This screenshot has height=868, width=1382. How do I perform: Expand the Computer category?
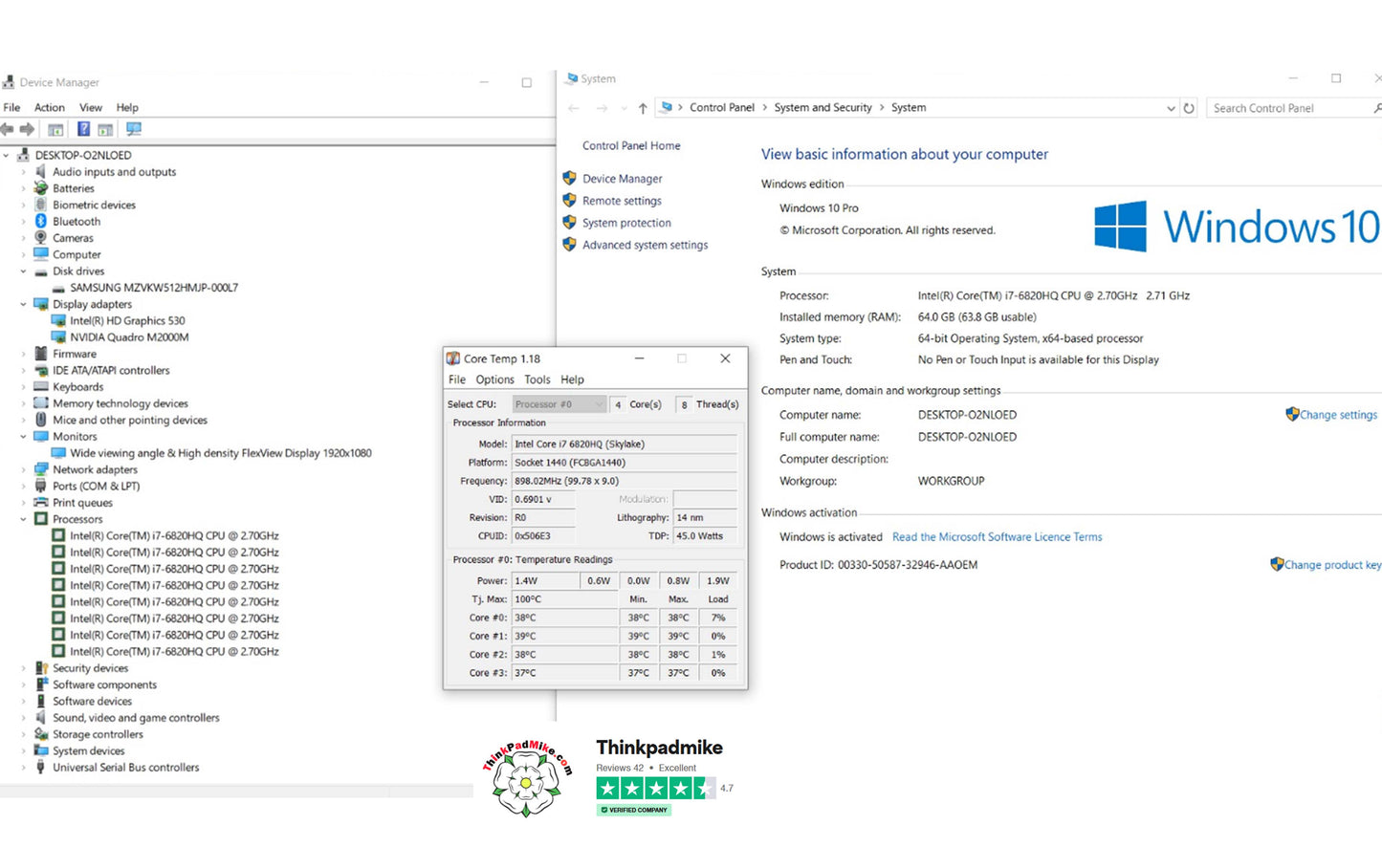[23, 255]
